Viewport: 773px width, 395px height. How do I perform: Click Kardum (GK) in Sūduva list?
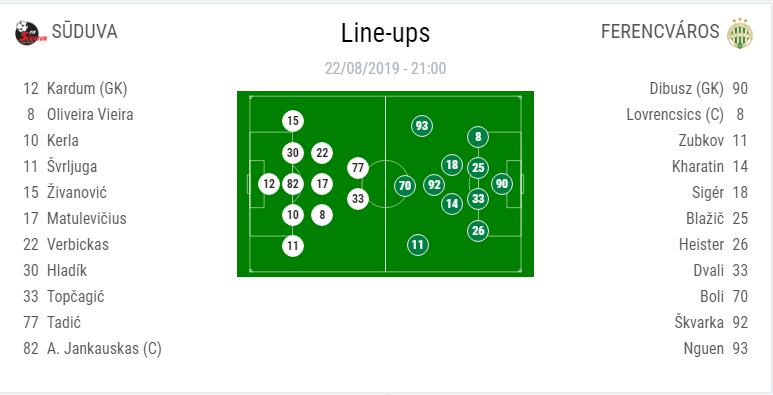tap(87, 89)
